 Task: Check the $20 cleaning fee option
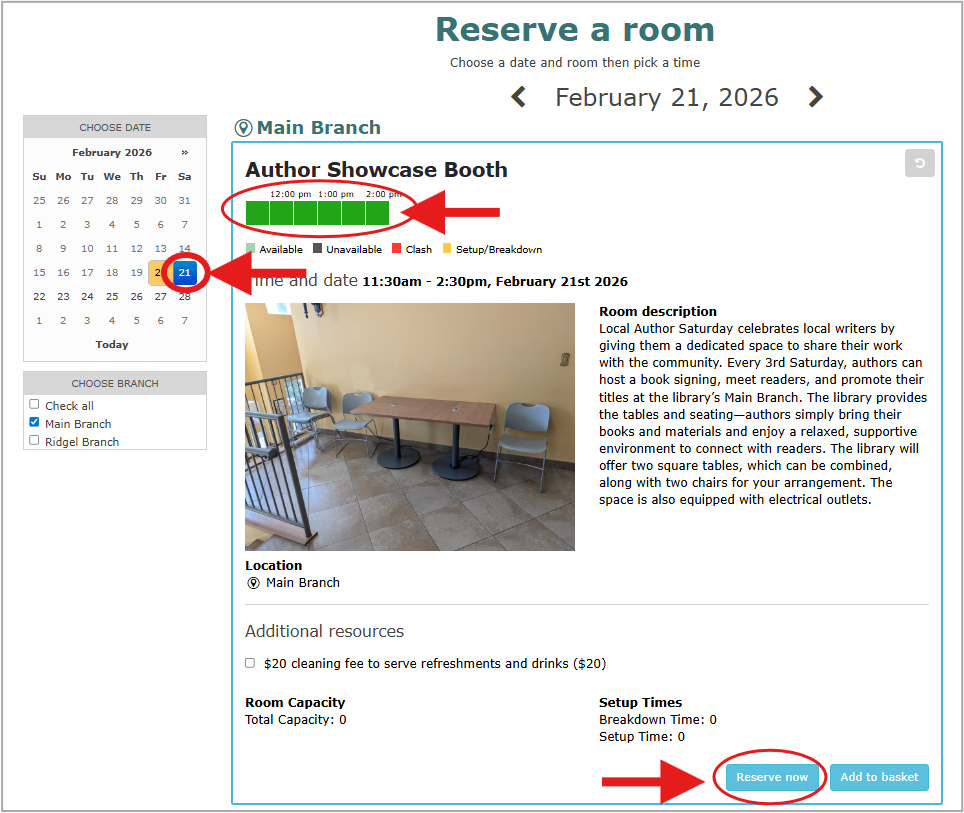pyautogui.click(x=250, y=663)
